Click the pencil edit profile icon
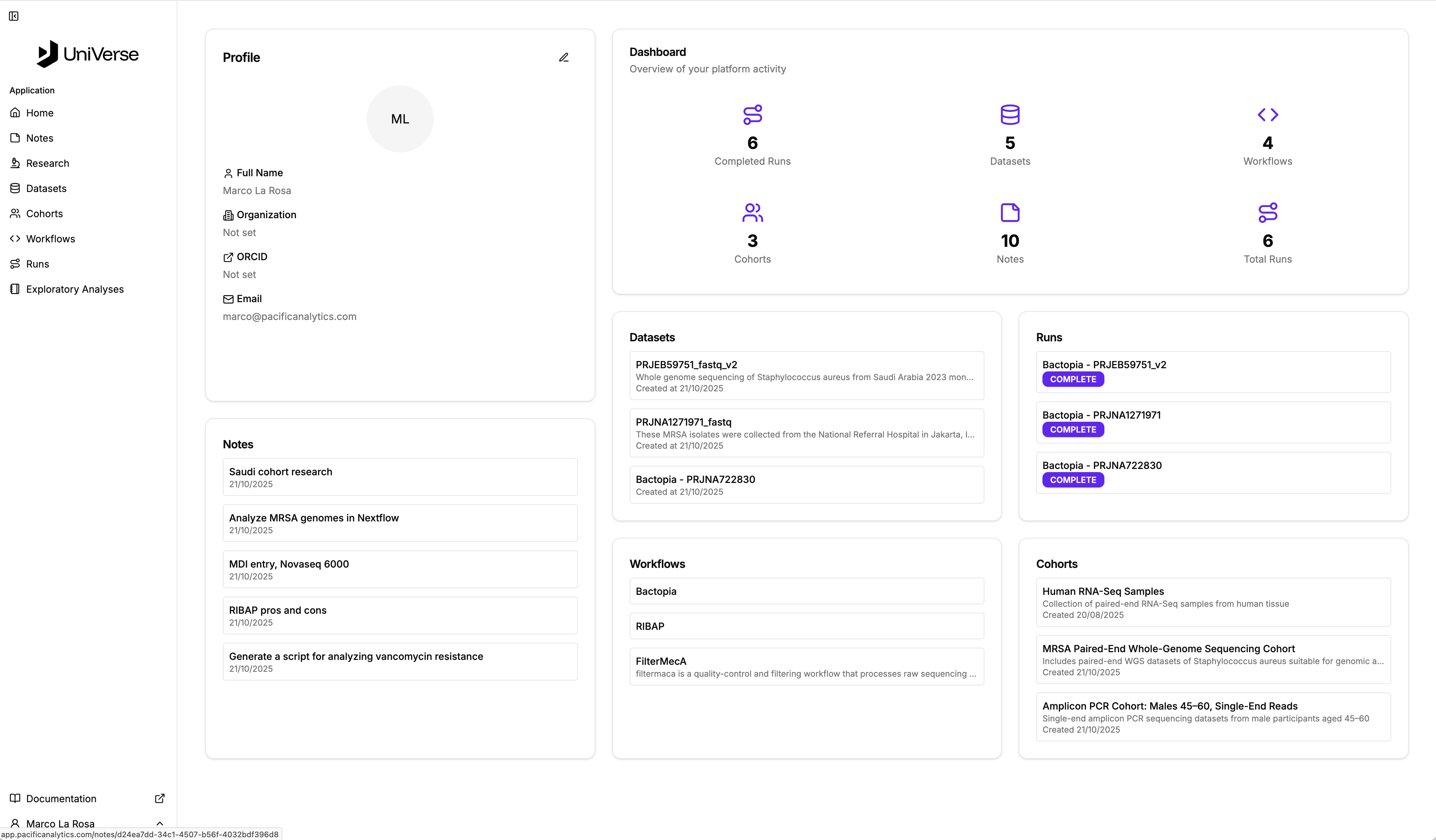This screenshot has width=1436, height=840. click(x=564, y=57)
